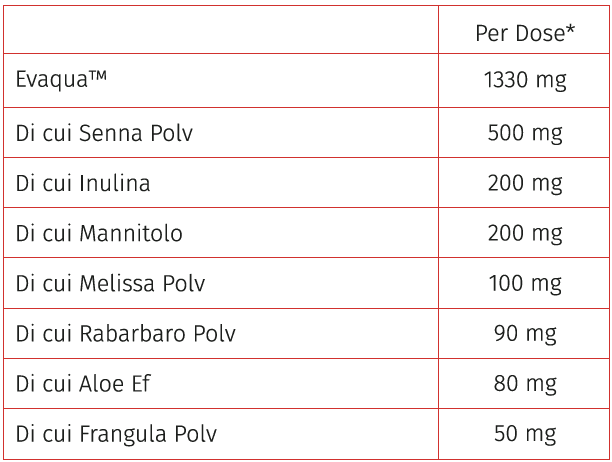This screenshot has width=612, height=462.
Task: Select the Di cui Melissa Polv label
Action: point(110,284)
